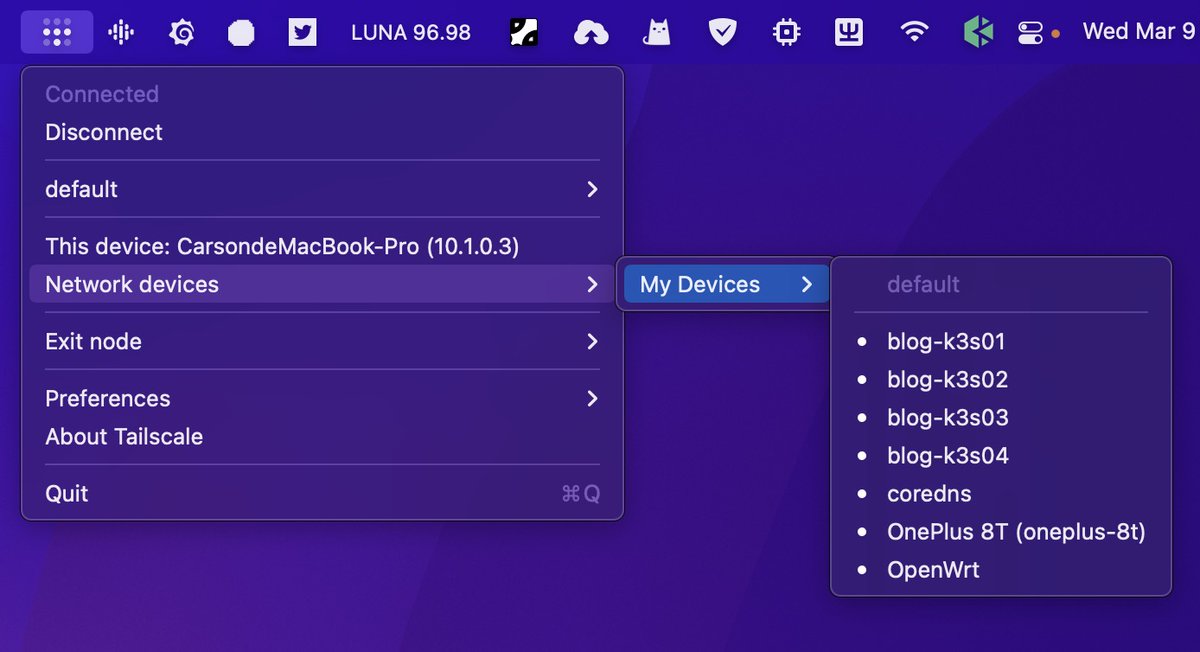Select the OpenWrt device

click(x=1001, y=570)
